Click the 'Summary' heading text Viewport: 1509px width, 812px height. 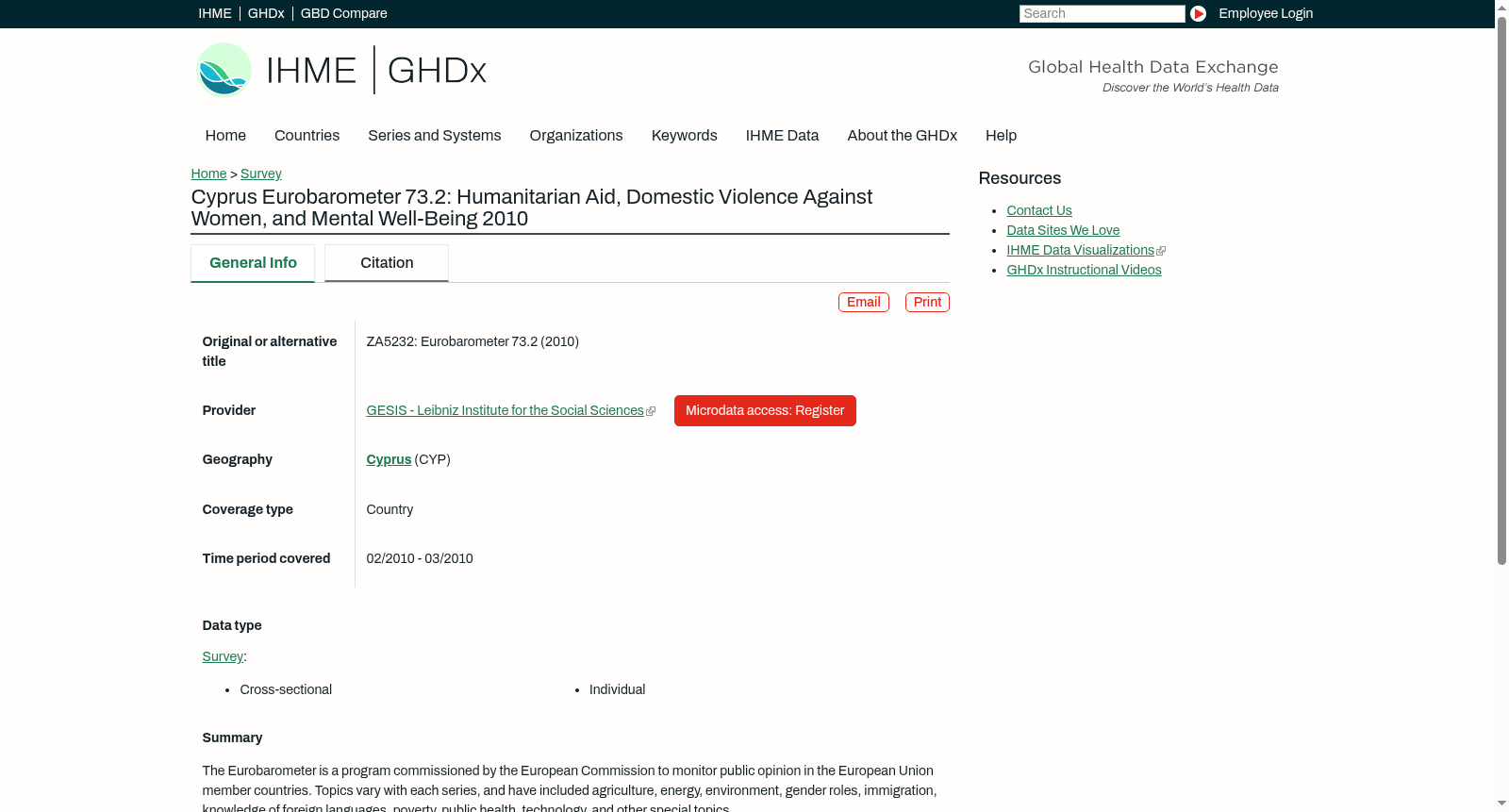[x=232, y=737]
